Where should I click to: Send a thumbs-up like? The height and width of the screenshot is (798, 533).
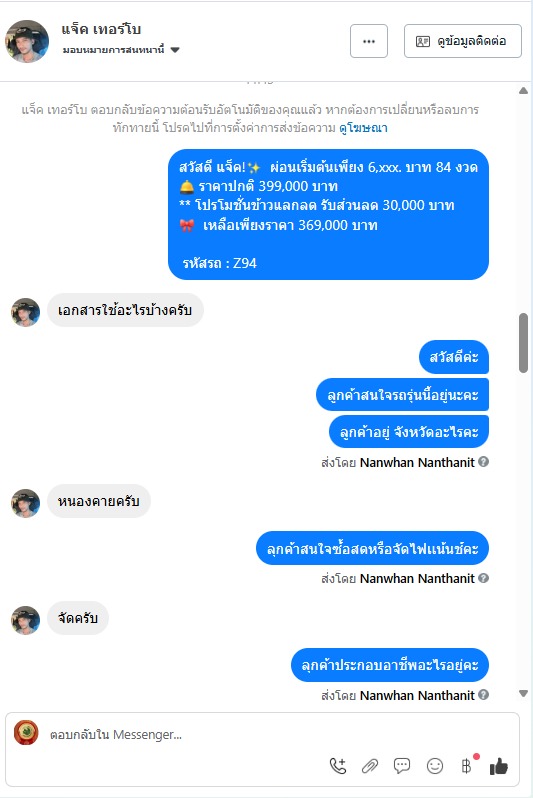click(x=498, y=766)
